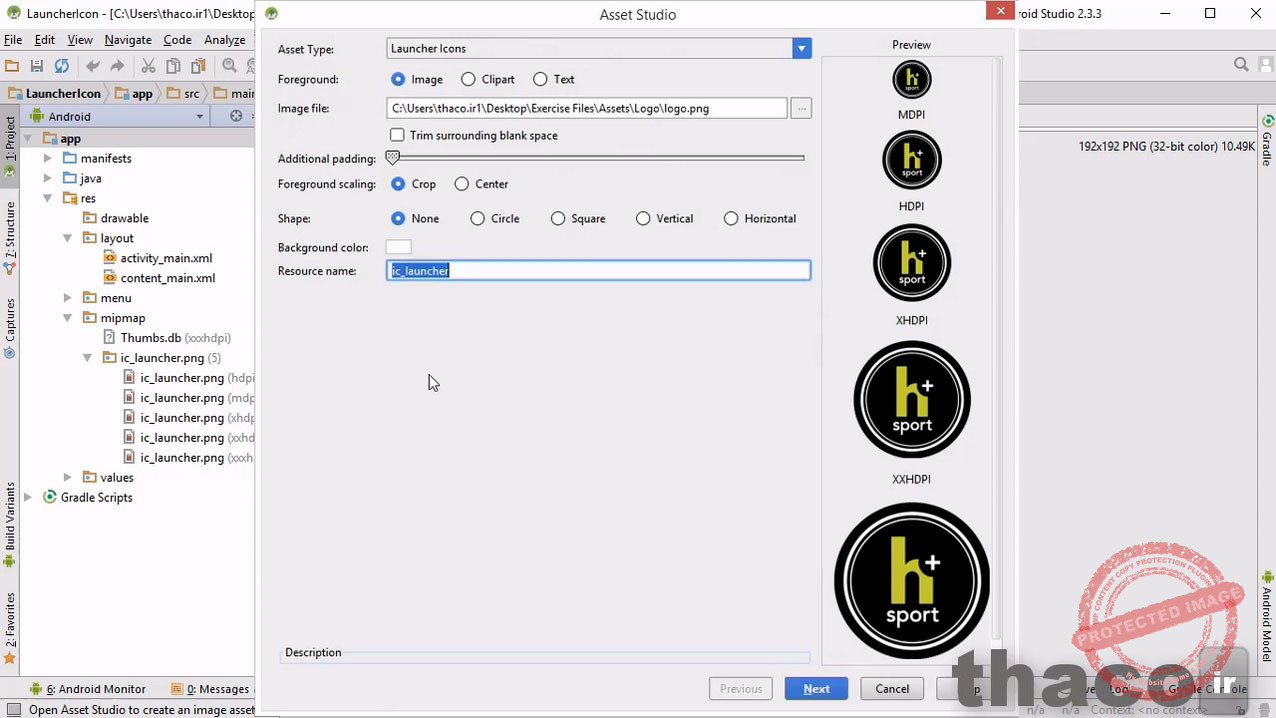Click the Paste icon in the toolbar
This screenshot has height=718, width=1276.
(x=199, y=65)
